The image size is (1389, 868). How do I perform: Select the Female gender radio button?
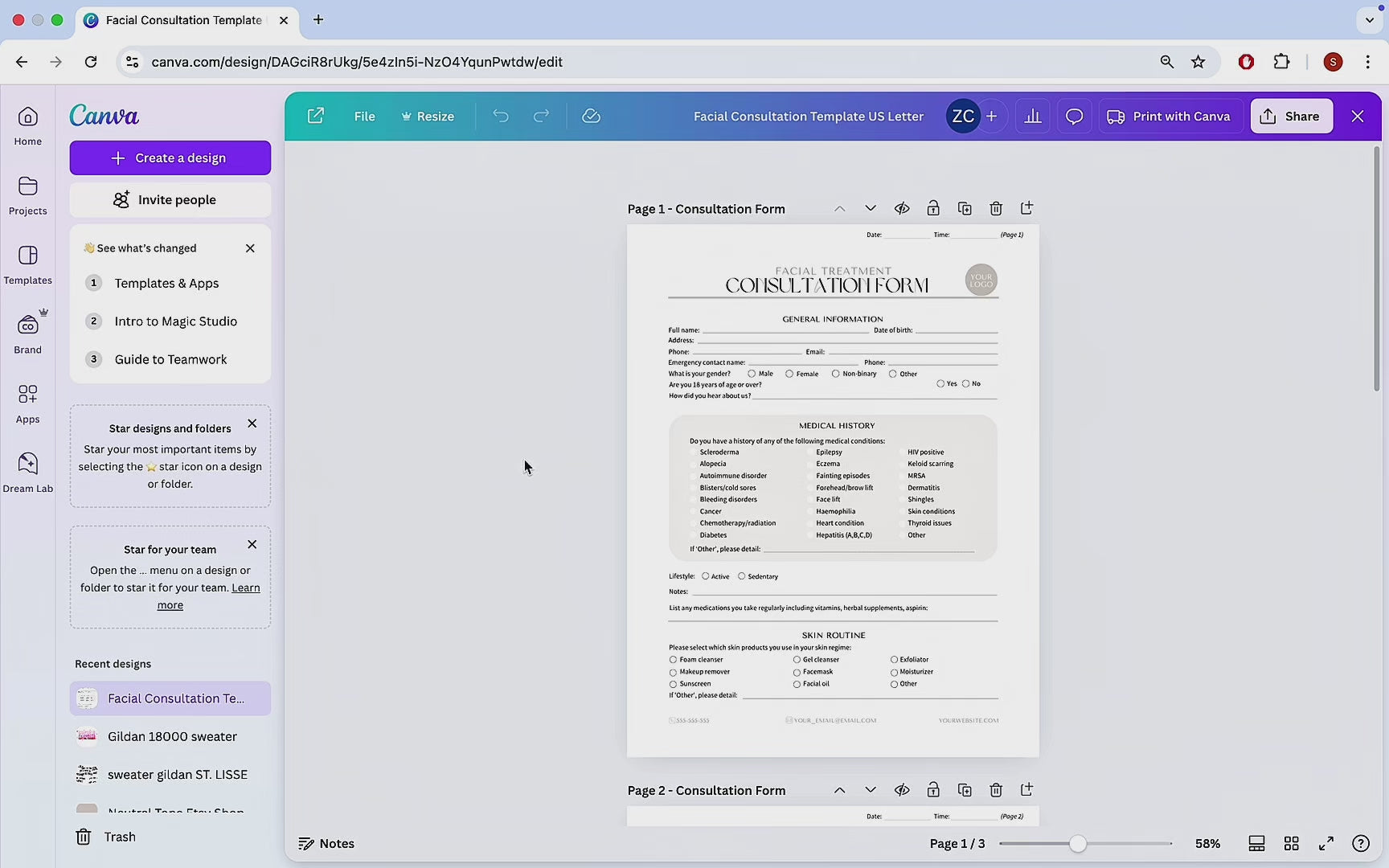pos(789,374)
